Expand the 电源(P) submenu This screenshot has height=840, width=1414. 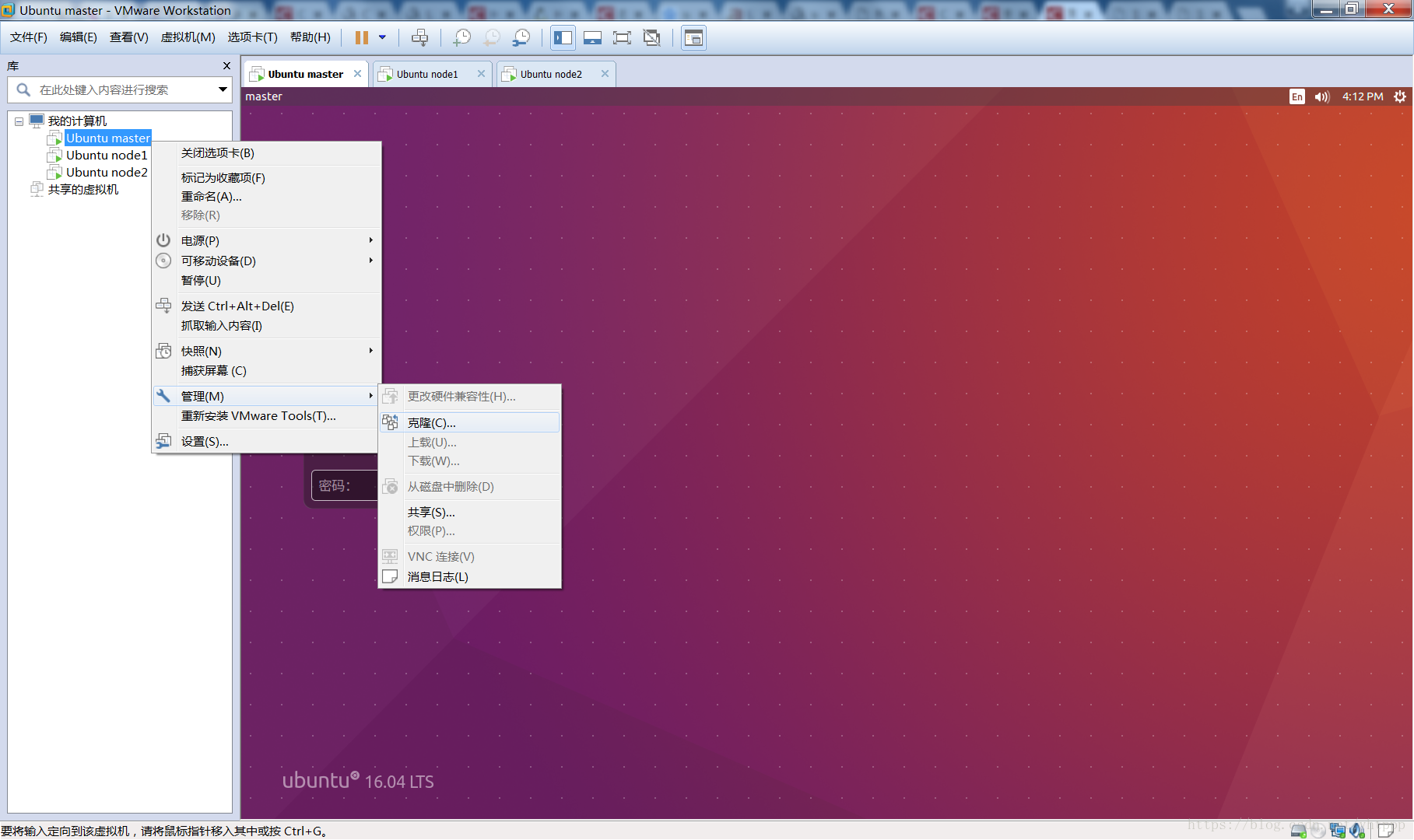[267, 240]
